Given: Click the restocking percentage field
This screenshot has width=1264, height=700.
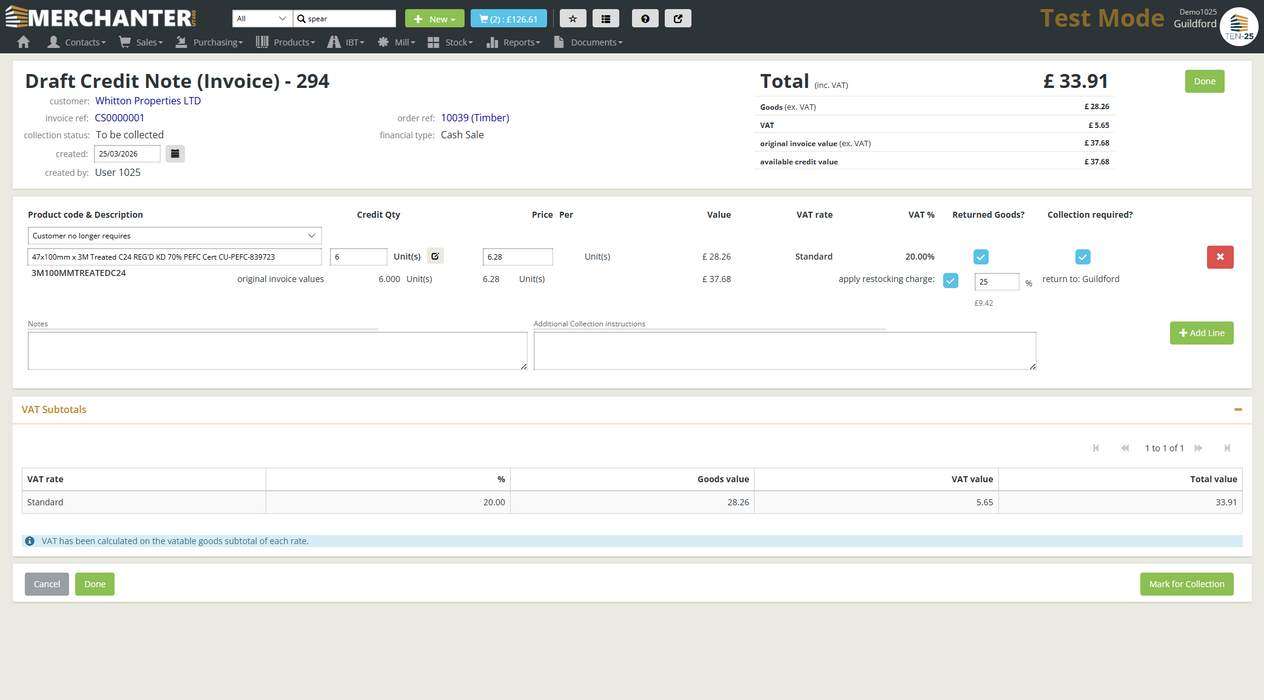Looking at the screenshot, I should coord(997,282).
